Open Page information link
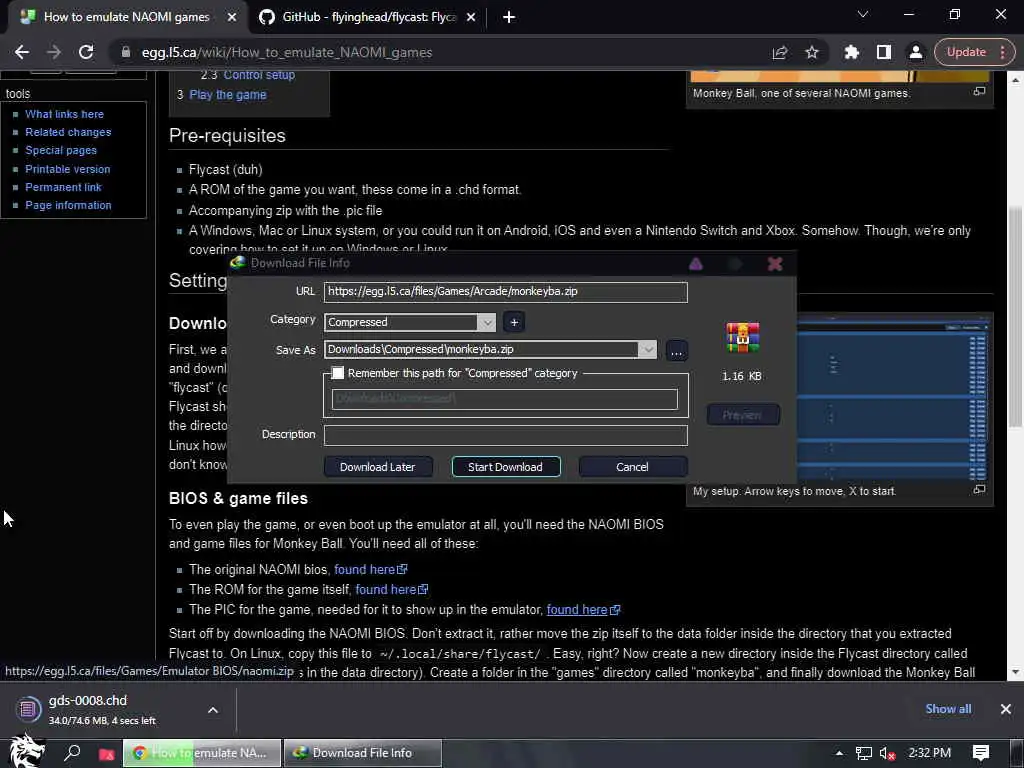The height and width of the screenshot is (768, 1024). point(68,205)
